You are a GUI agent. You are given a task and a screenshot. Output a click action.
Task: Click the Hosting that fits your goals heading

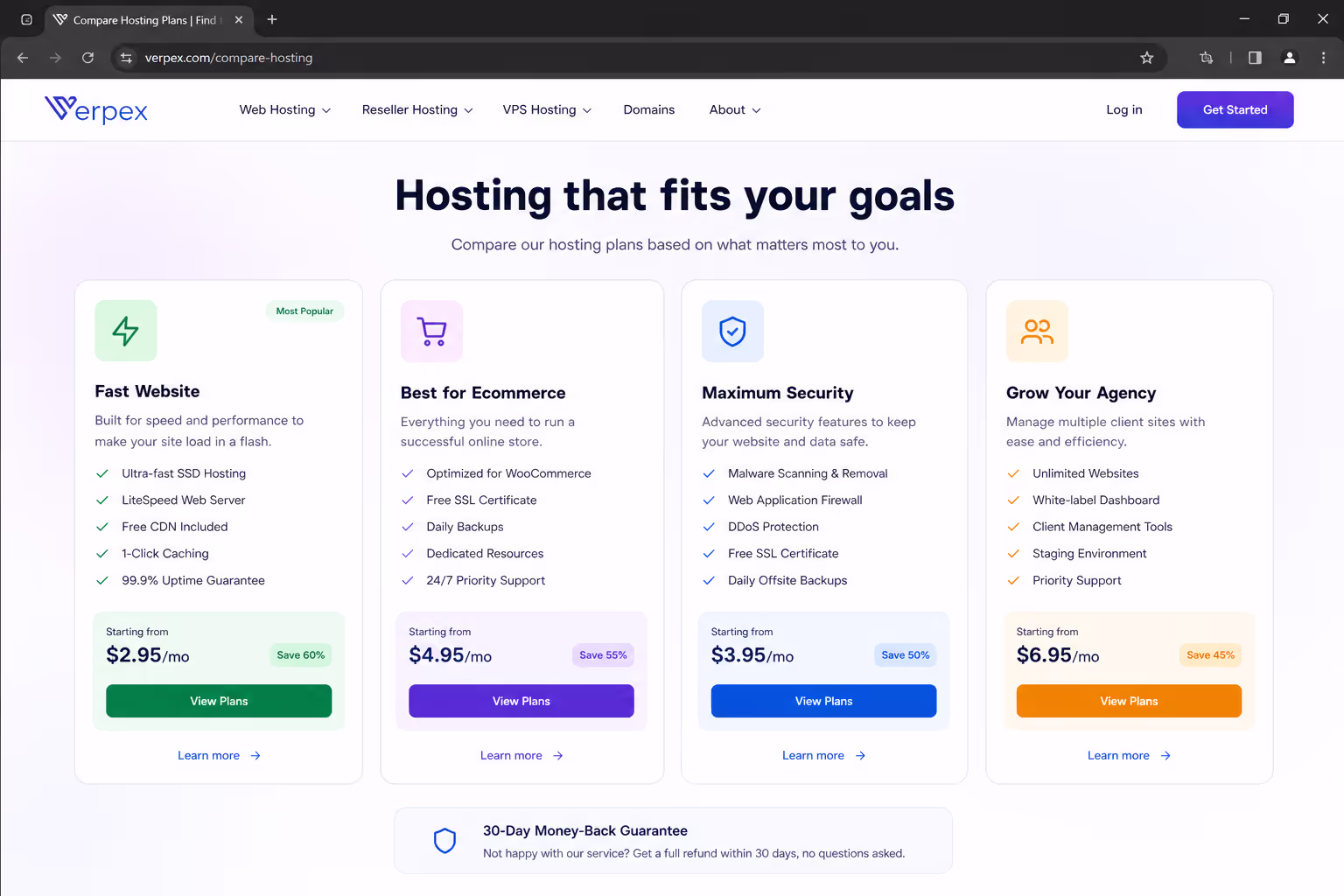[675, 196]
